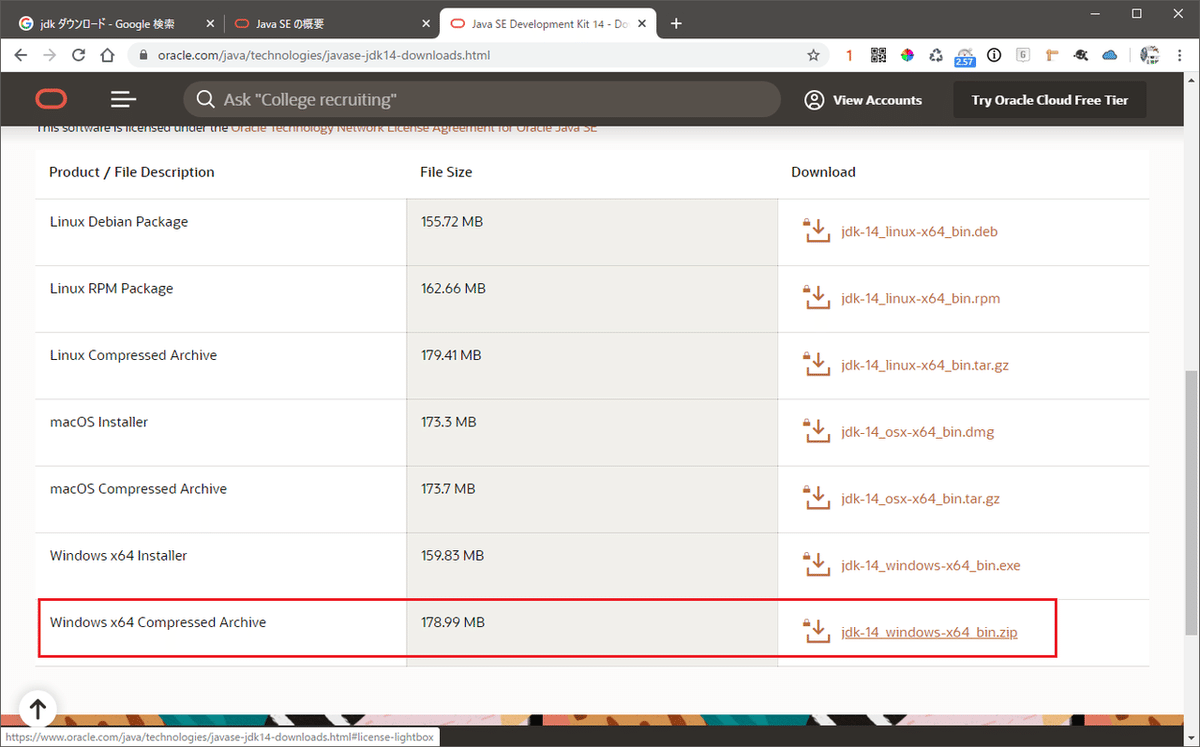Image resolution: width=1200 pixels, height=747 pixels.
Task: Click the download icon for jdk-14_linux-x64_bin.rpm
Action: [817, 298]
